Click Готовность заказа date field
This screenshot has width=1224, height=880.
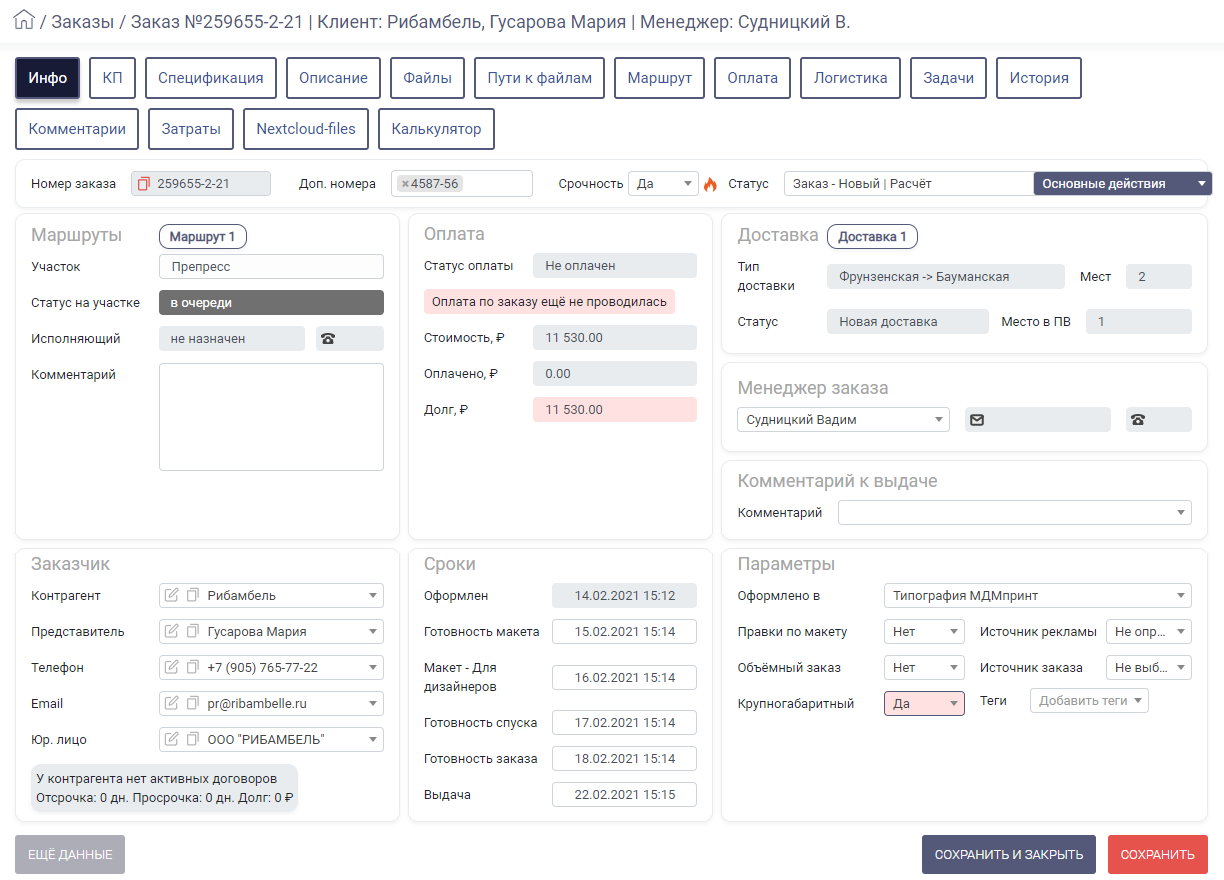tap(624, 759)
